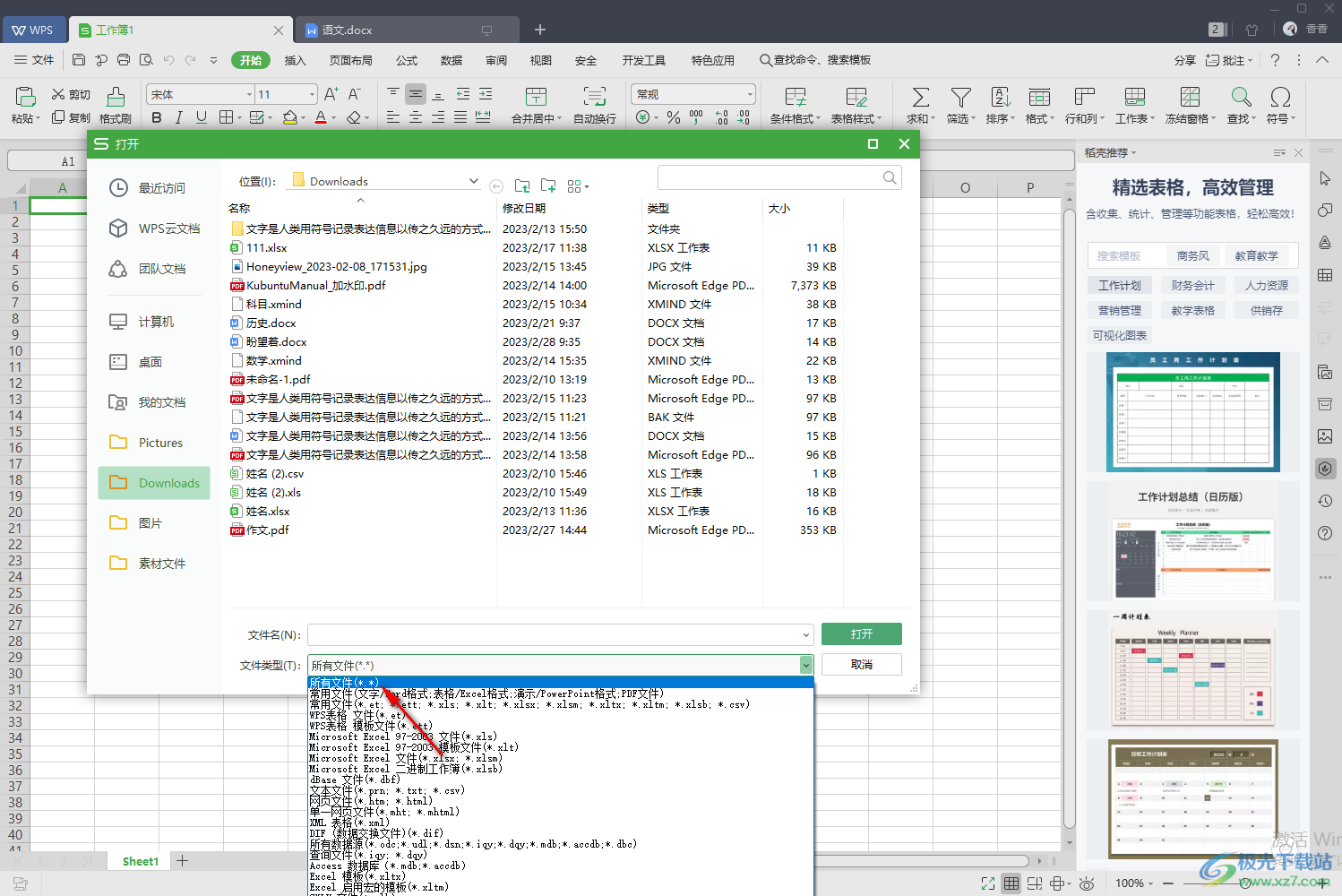Open the location Downloads dropdown
The height and width of the screenshot is (896, 1342).
click(x=474, y=181)
